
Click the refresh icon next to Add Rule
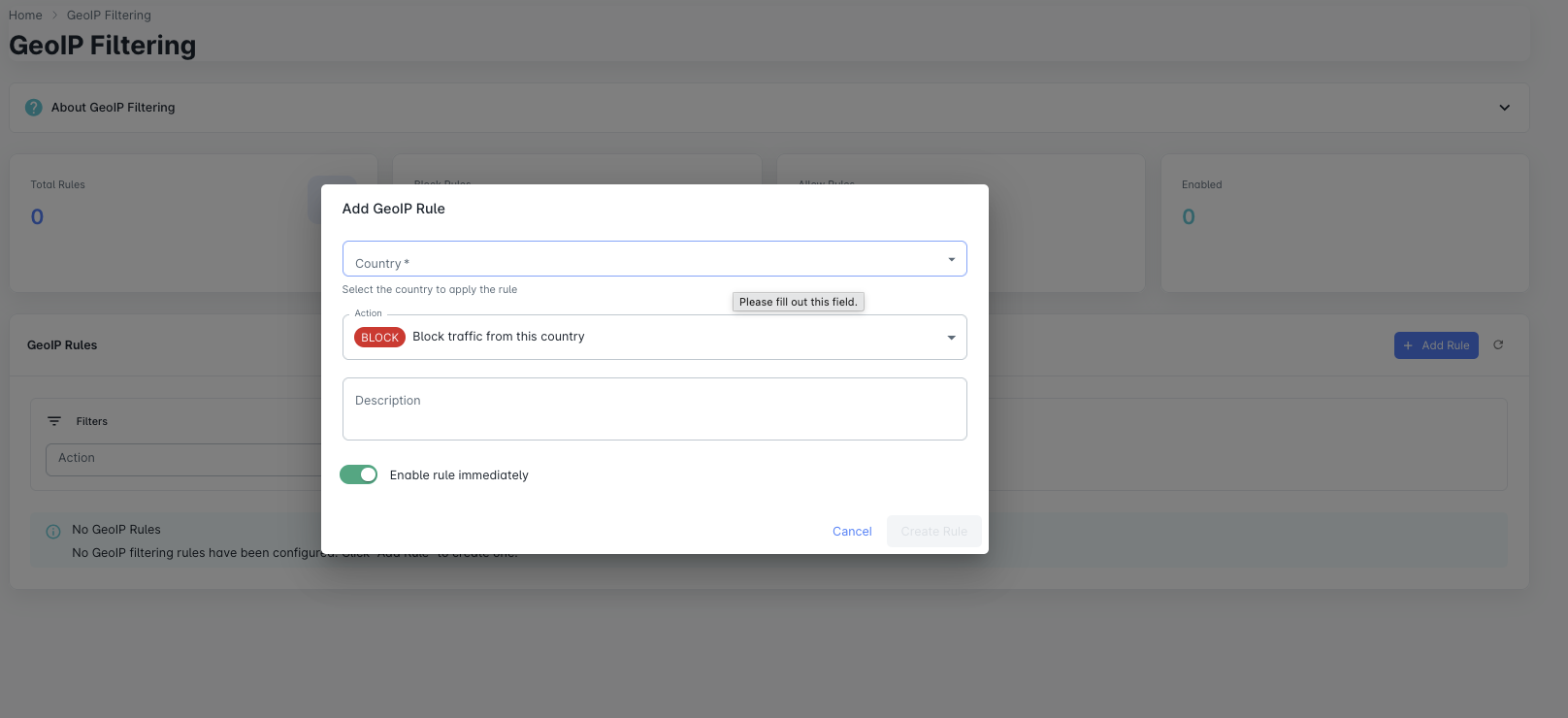tap(1498, 345)
